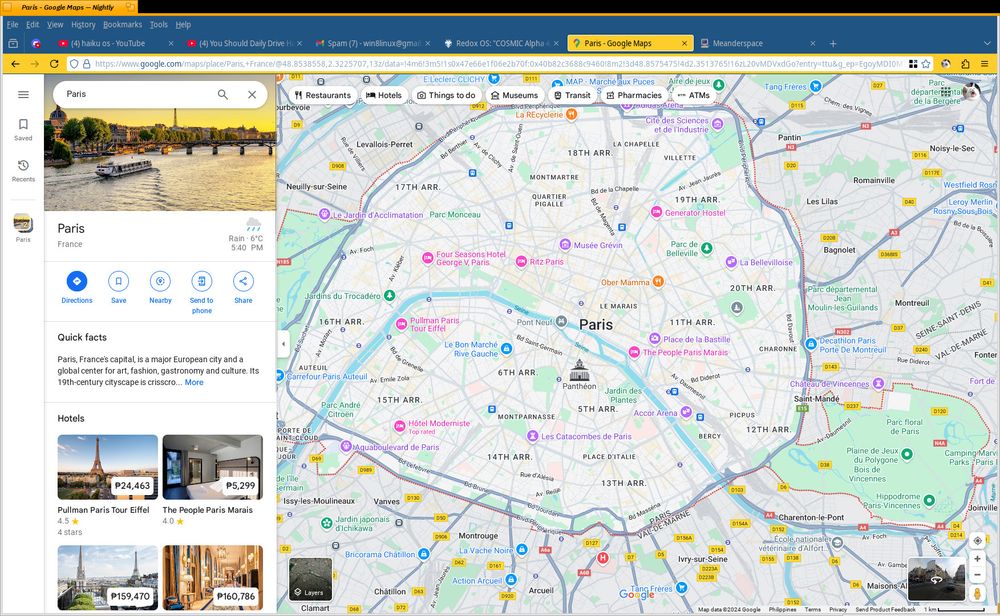This screenshot has width=1000, height=616.
Task: Open the File menu
Action: [x=12, y=24]
